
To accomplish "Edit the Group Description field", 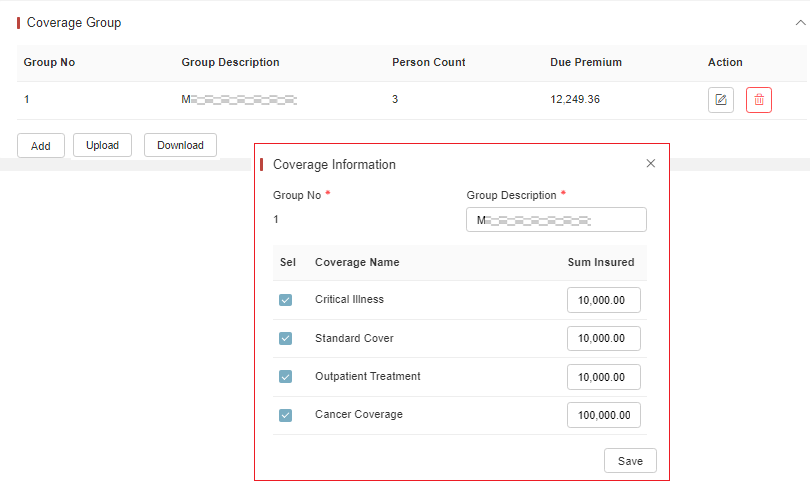I will pos(556,220).
